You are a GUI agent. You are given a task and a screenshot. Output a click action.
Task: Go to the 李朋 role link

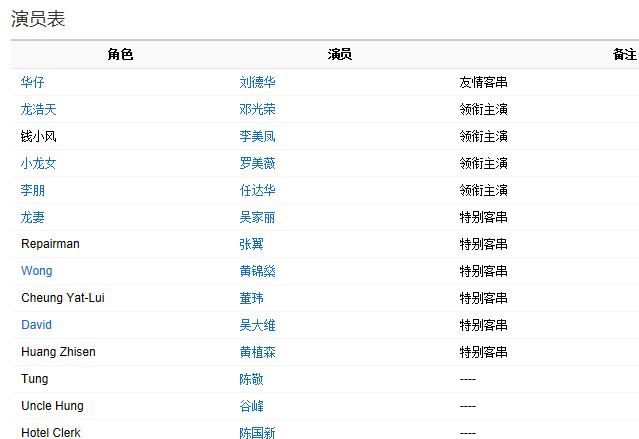click(x=32, y=190)
